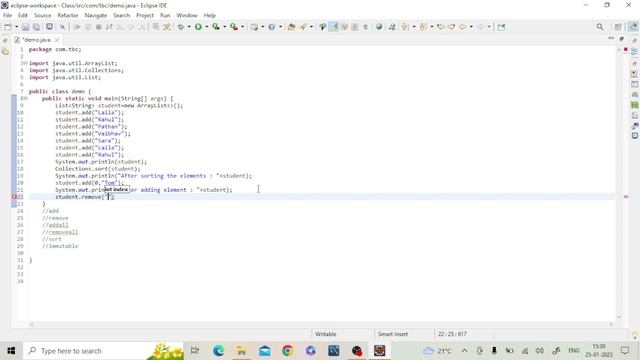Open Microsoft Edge from the taskbar
Viewport: 640px width, 360px height.
(x=218, y=351)
